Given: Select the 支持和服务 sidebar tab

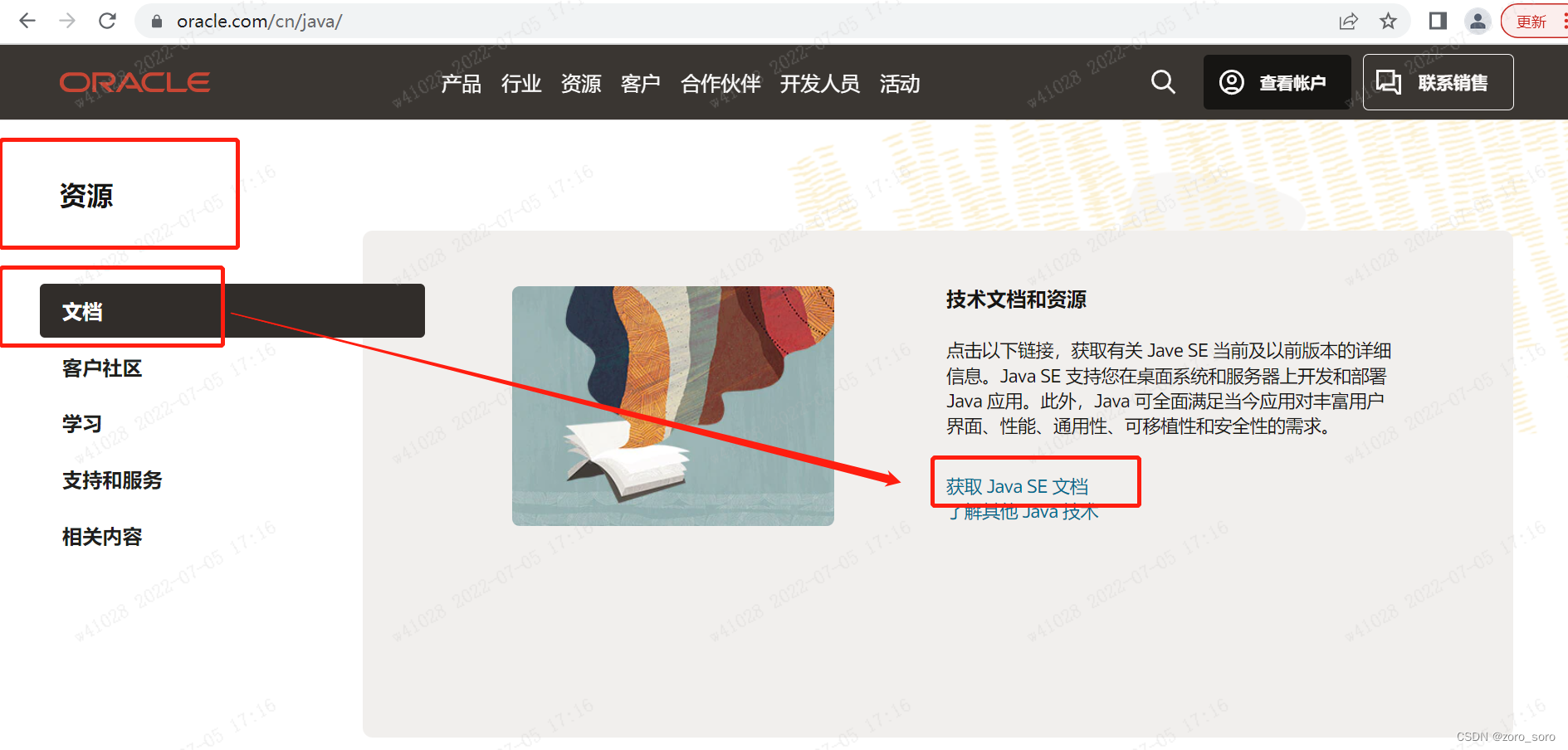Looking at the screenshot, I should pyautogui.click(x=112, y=480).
